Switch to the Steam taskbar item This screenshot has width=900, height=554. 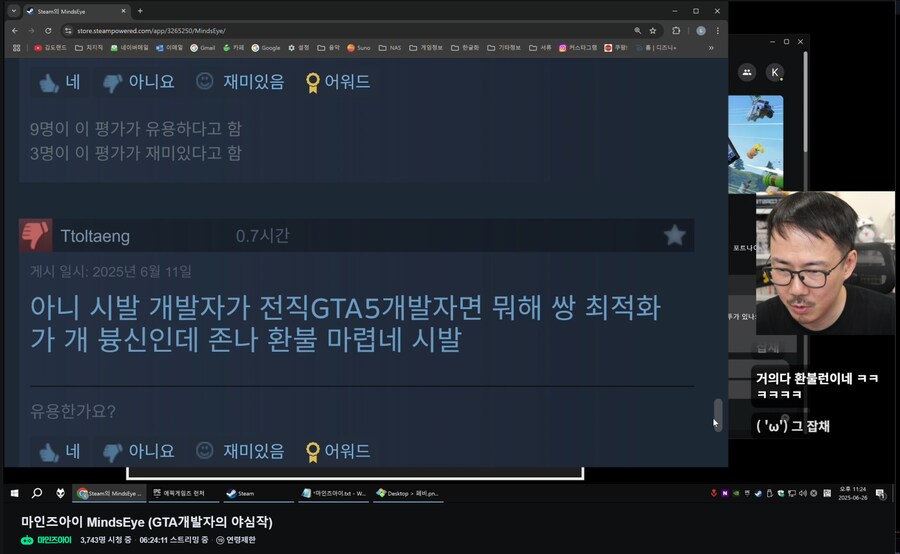coord(258,493)
